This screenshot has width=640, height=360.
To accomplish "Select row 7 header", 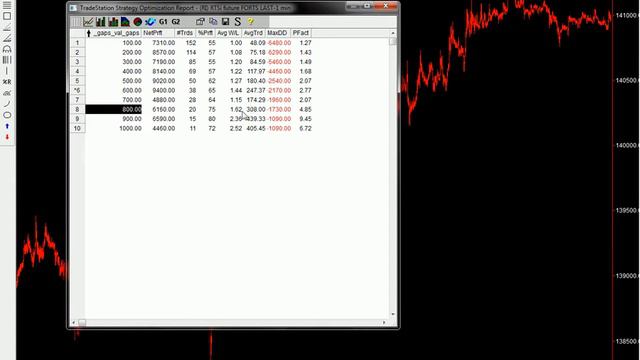I will point(77,100).
